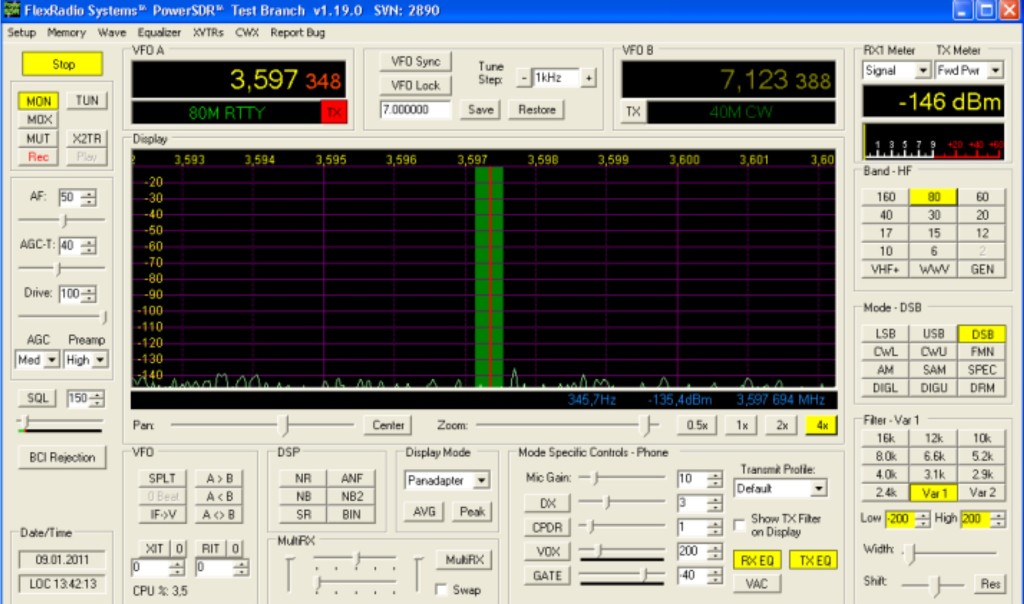
Task: Click the yellow Stop button
Action: pos(63,64)
